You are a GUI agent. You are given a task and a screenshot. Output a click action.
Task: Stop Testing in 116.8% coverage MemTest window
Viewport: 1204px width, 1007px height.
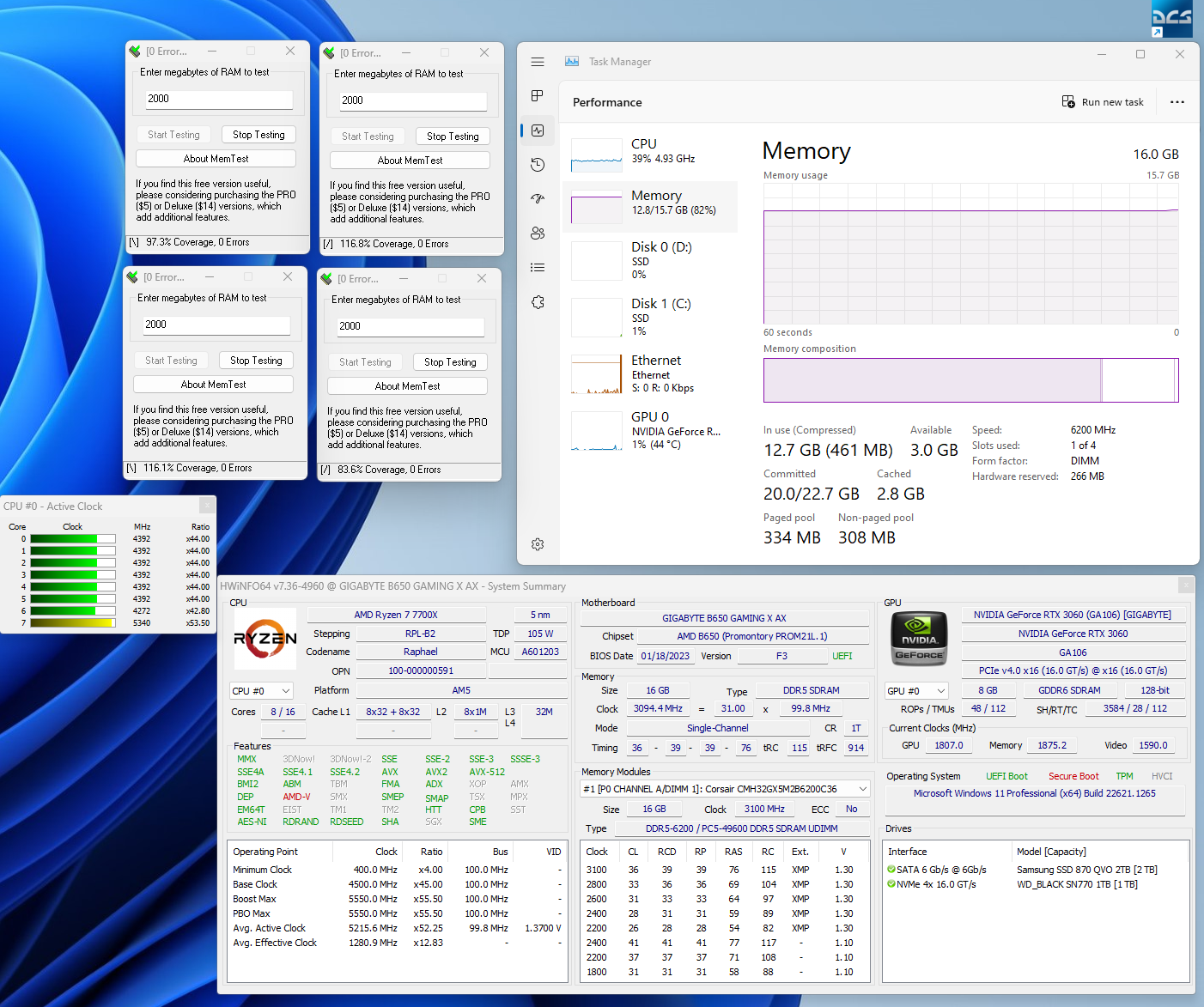(x=453, y=136)
